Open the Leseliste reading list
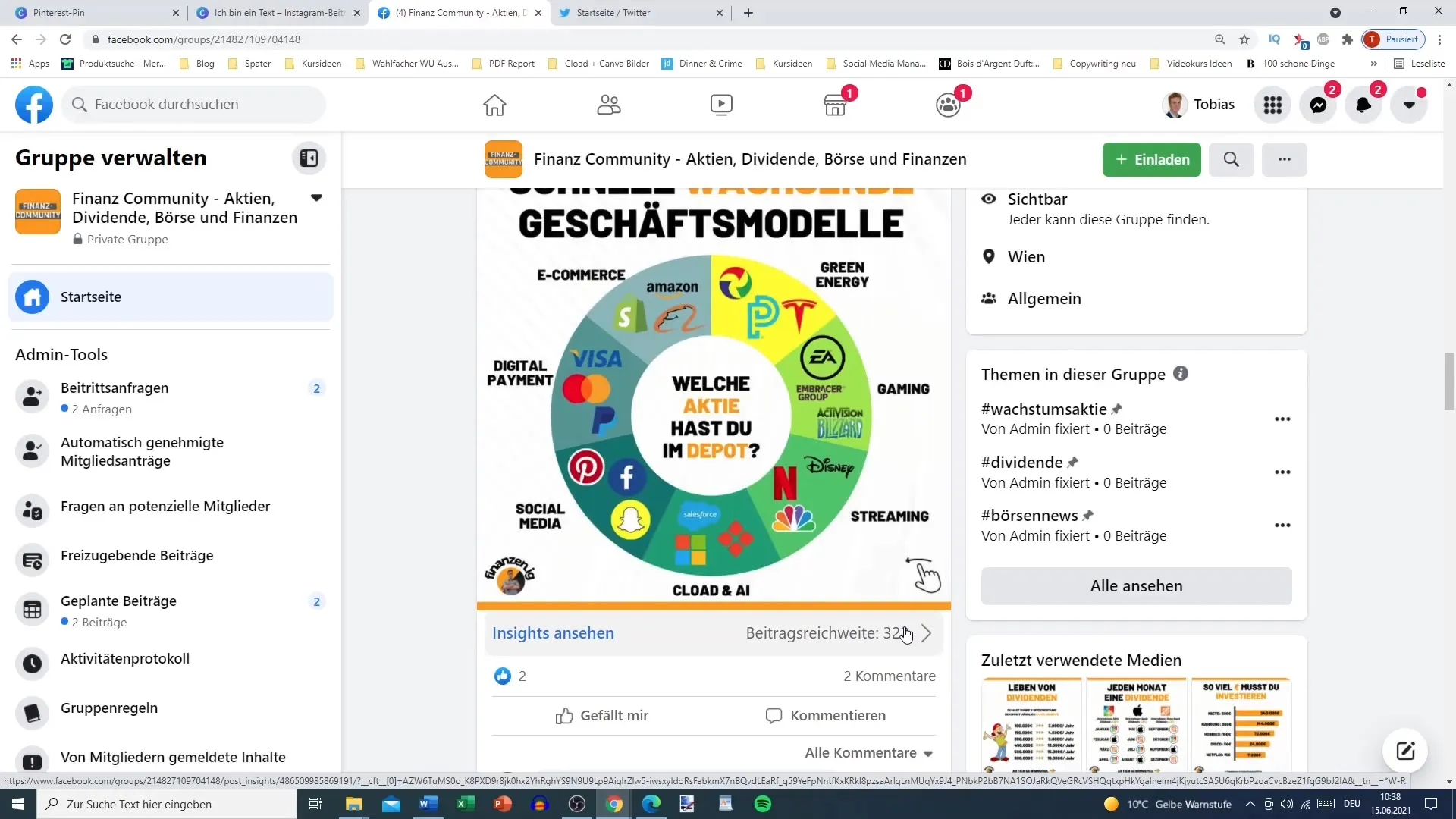Image resolution: width=1456 pixels, height=819 pixels. point(1420,64)
